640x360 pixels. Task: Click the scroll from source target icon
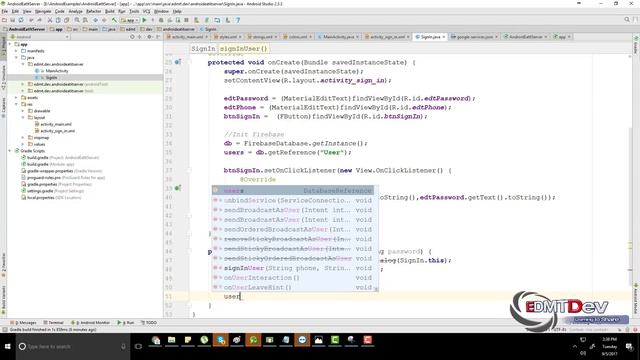coord(132,37)
